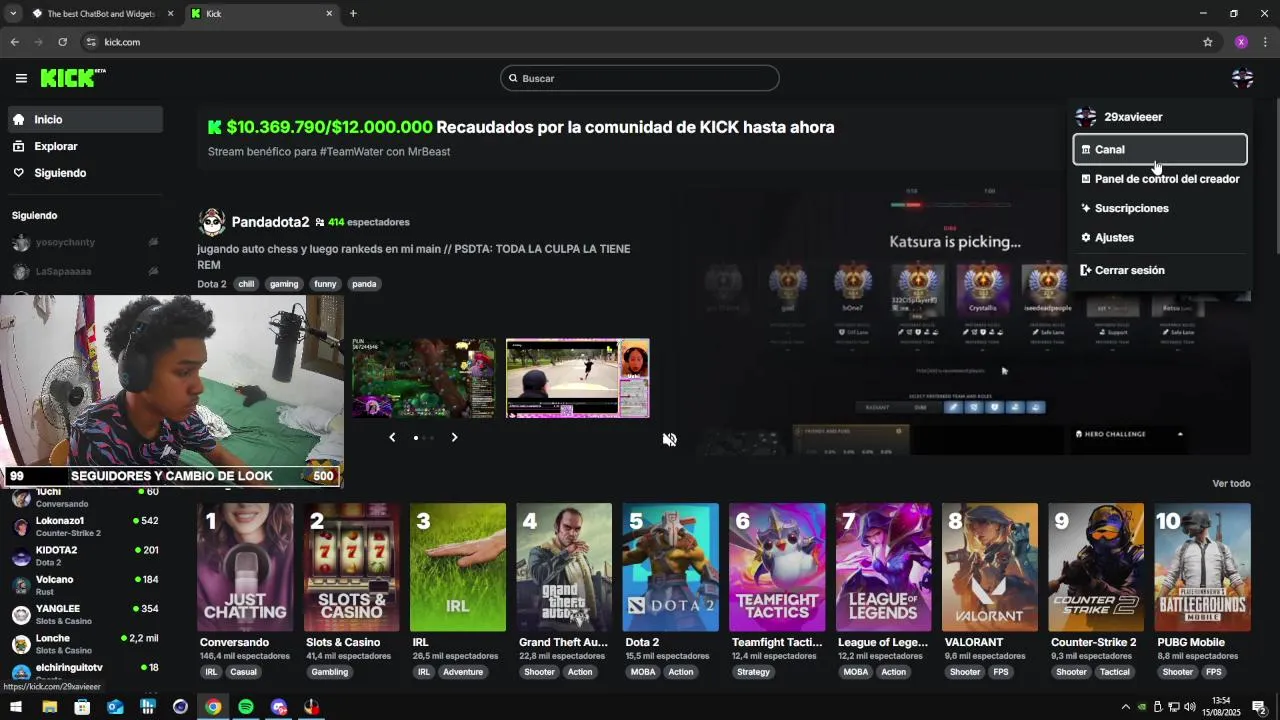Open the Counter-Strike 2 category card
The height and width of the screenshot is (720, 1280).
point(1096,567)
